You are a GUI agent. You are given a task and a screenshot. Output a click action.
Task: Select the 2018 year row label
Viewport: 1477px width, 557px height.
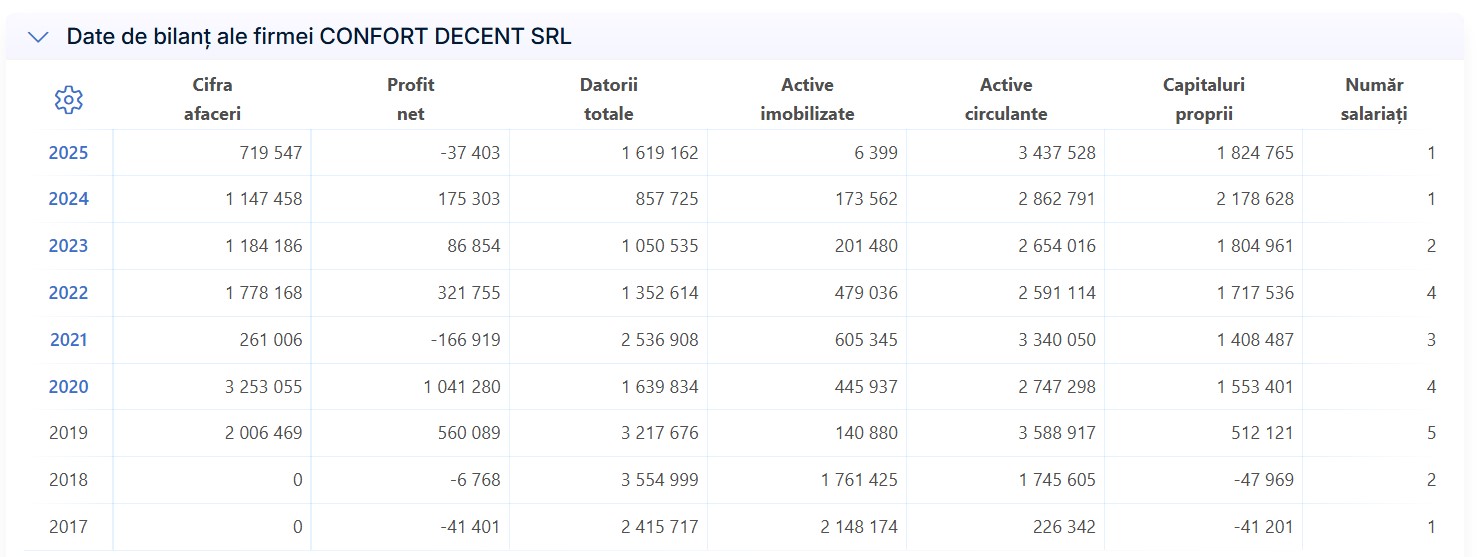coord(68,480)
